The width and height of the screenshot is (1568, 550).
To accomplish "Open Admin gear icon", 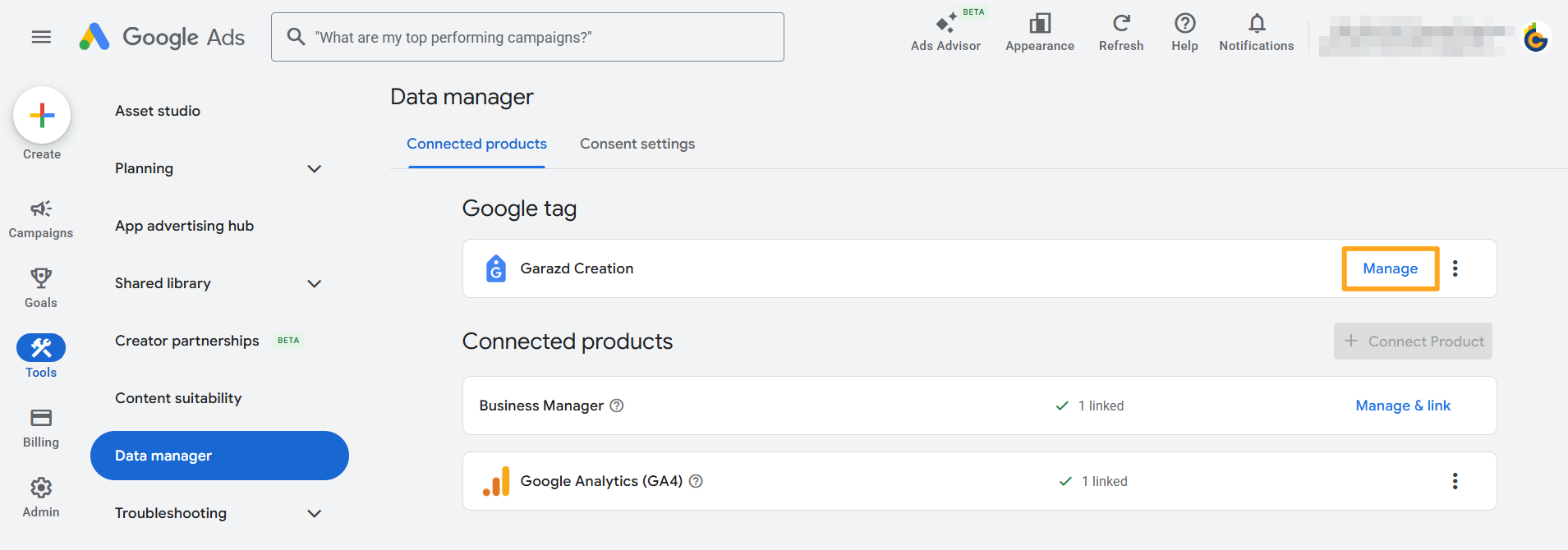I will 41,488.
